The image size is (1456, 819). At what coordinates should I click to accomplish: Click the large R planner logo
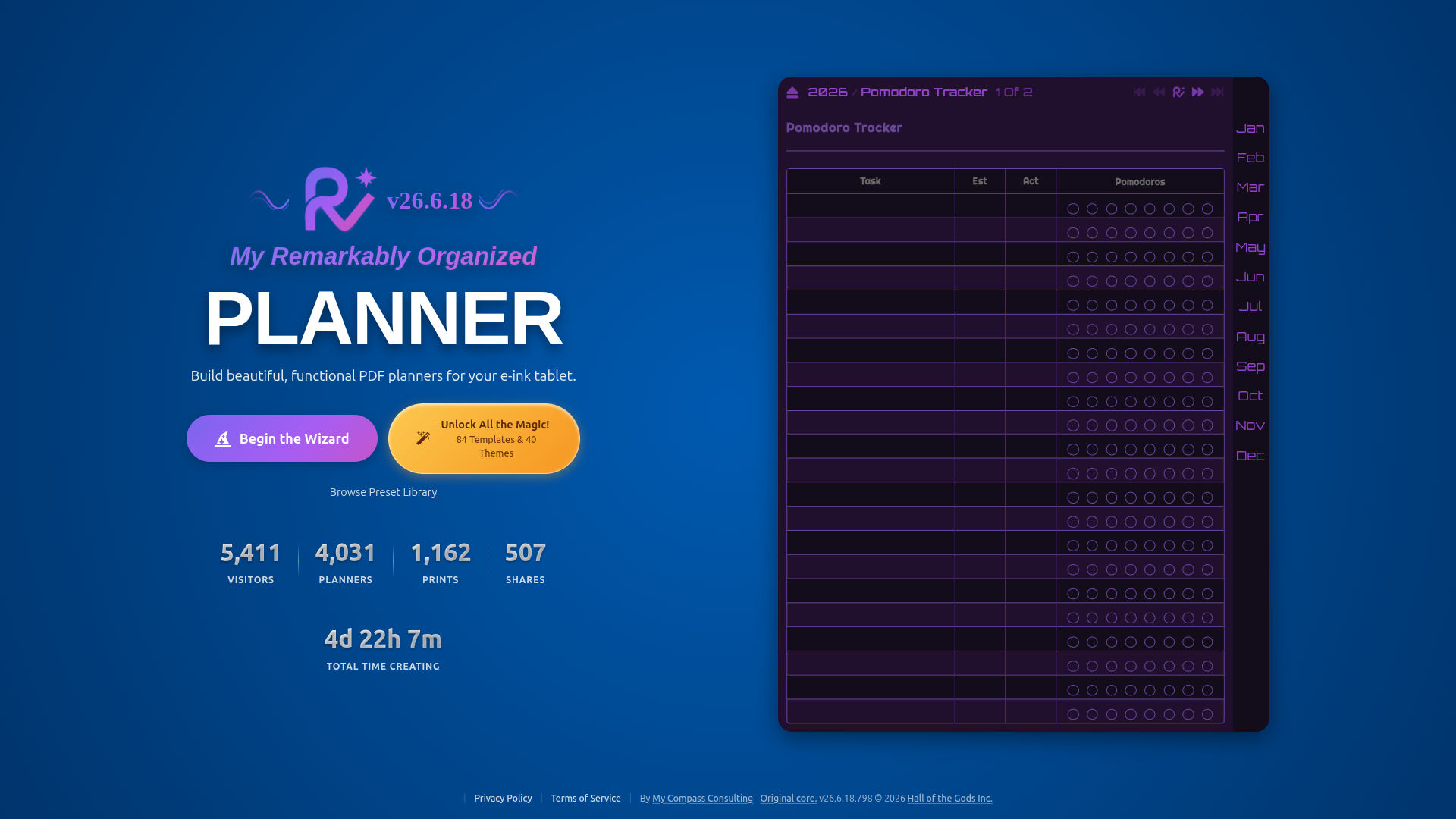pos(340,199)
